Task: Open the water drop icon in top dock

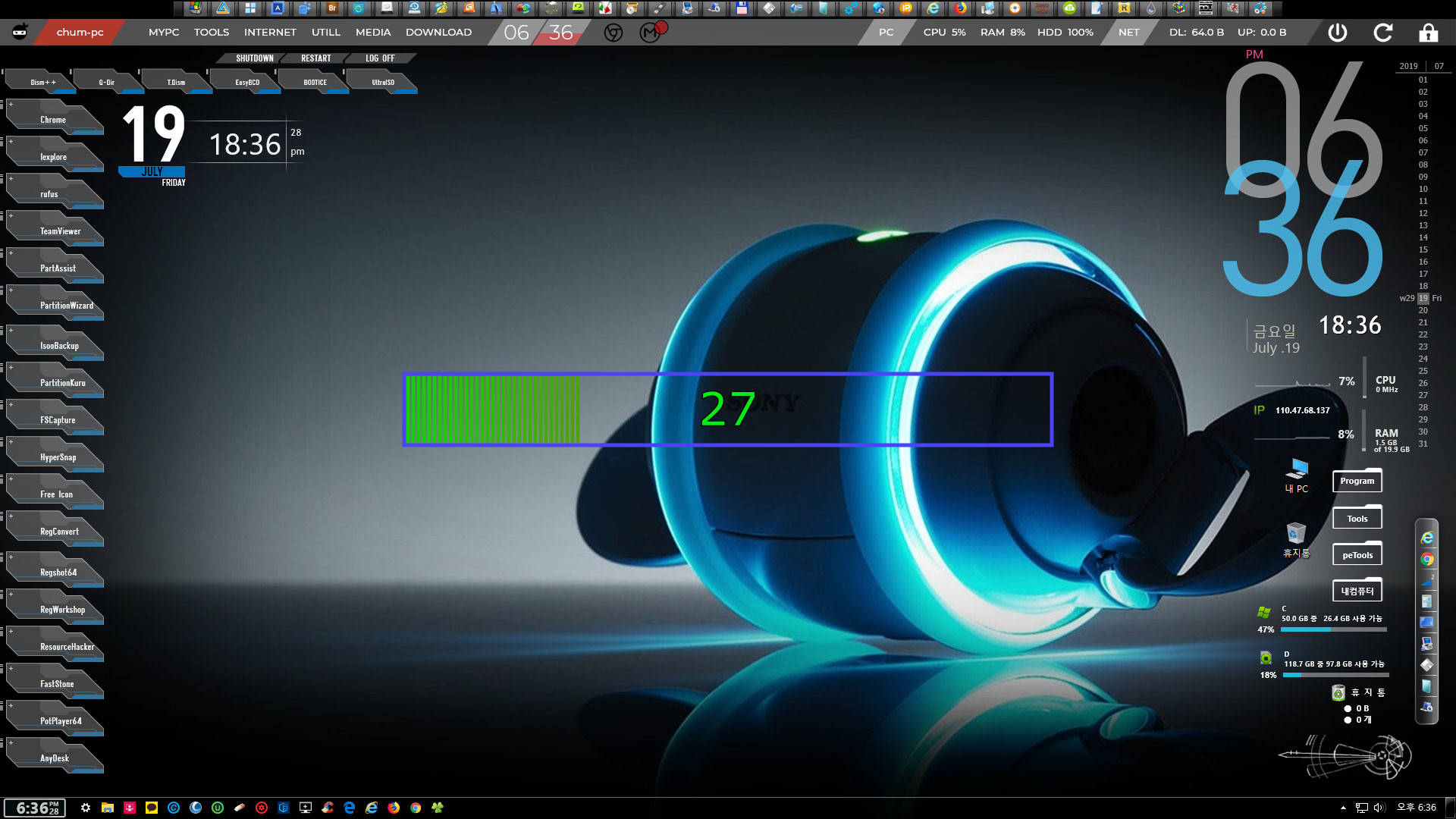Action: (1151, 8)
